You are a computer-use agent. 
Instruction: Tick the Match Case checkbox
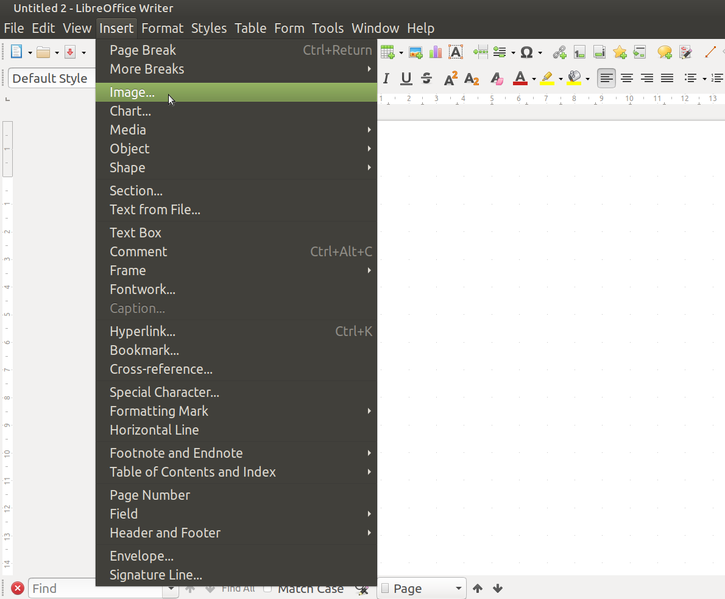[x=267, y=588]
